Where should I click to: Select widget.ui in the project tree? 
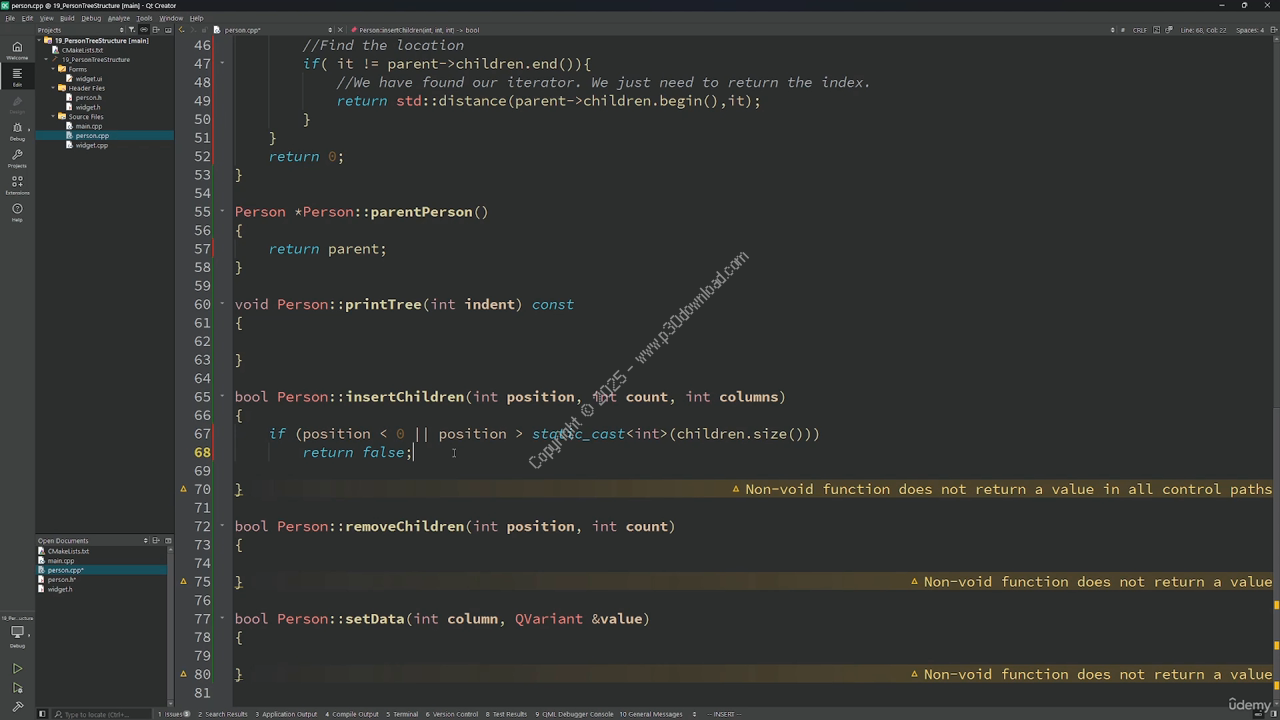[x=88, y=79]
